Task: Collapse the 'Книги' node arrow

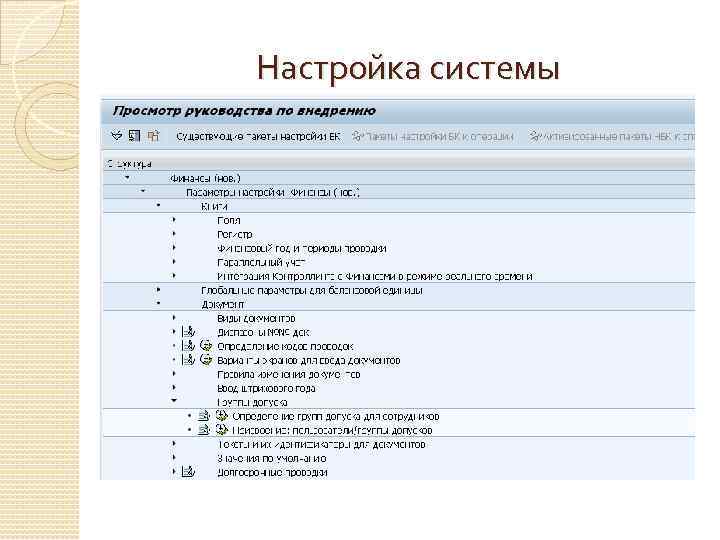Action: pos(158,205)
